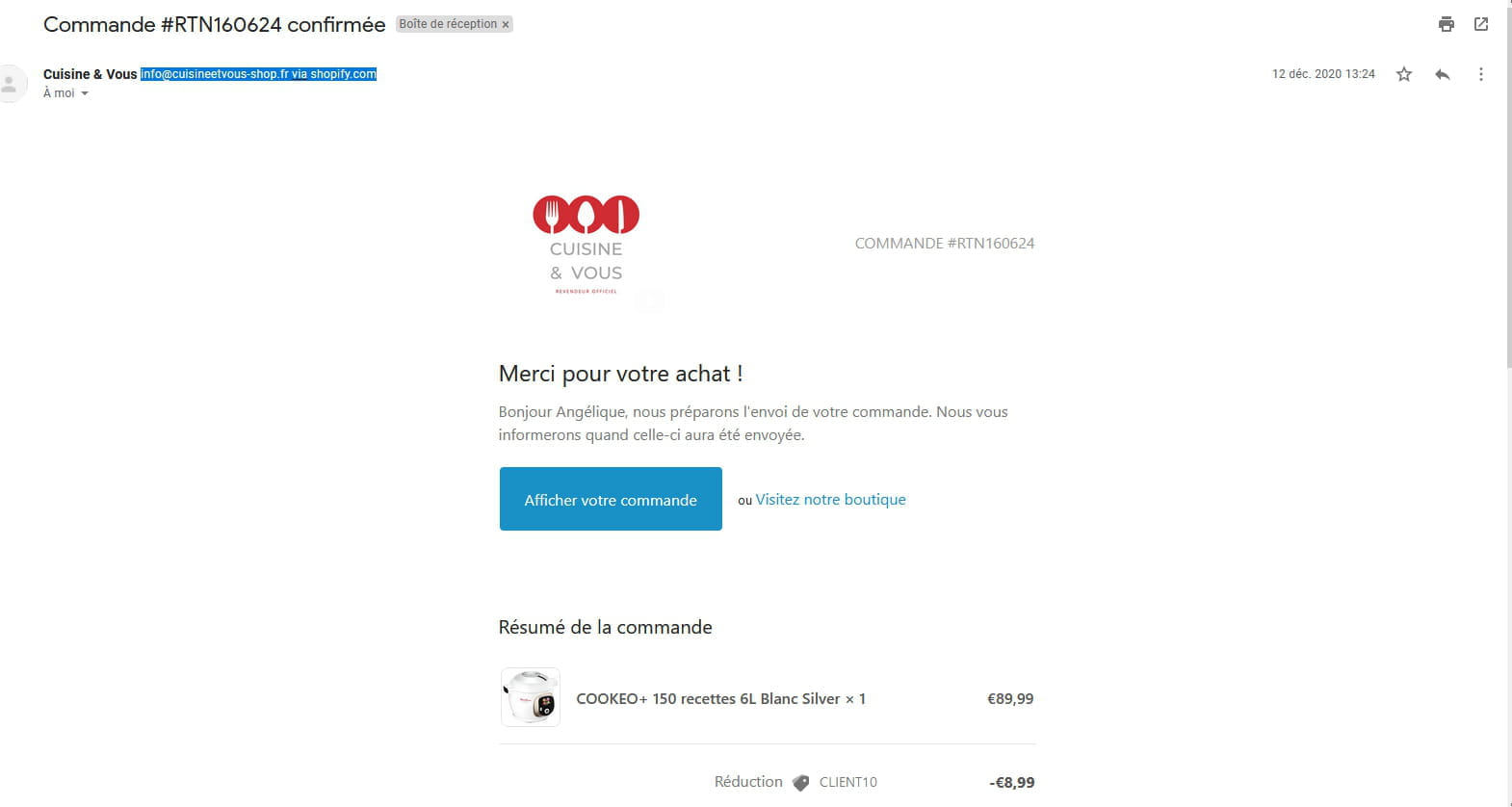The width and height of the screenshot is (1512, 807).
Task: Open the COOKEO+ product thumbnail
Action: (x=531, y=697)
